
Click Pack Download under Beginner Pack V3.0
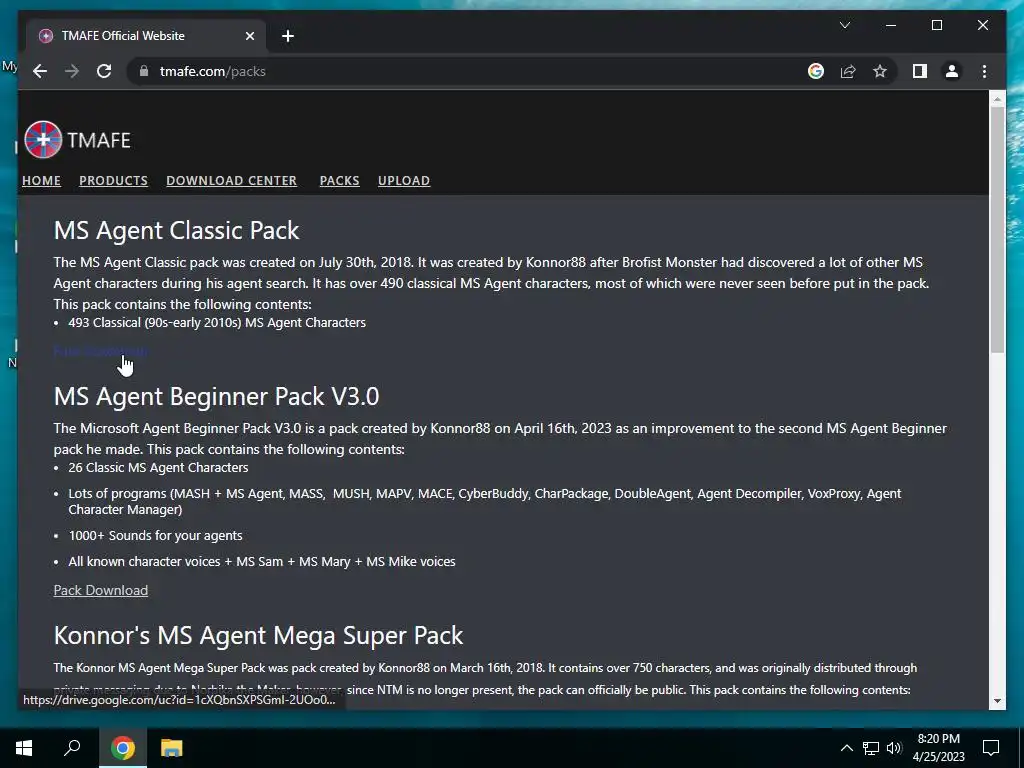101,590
